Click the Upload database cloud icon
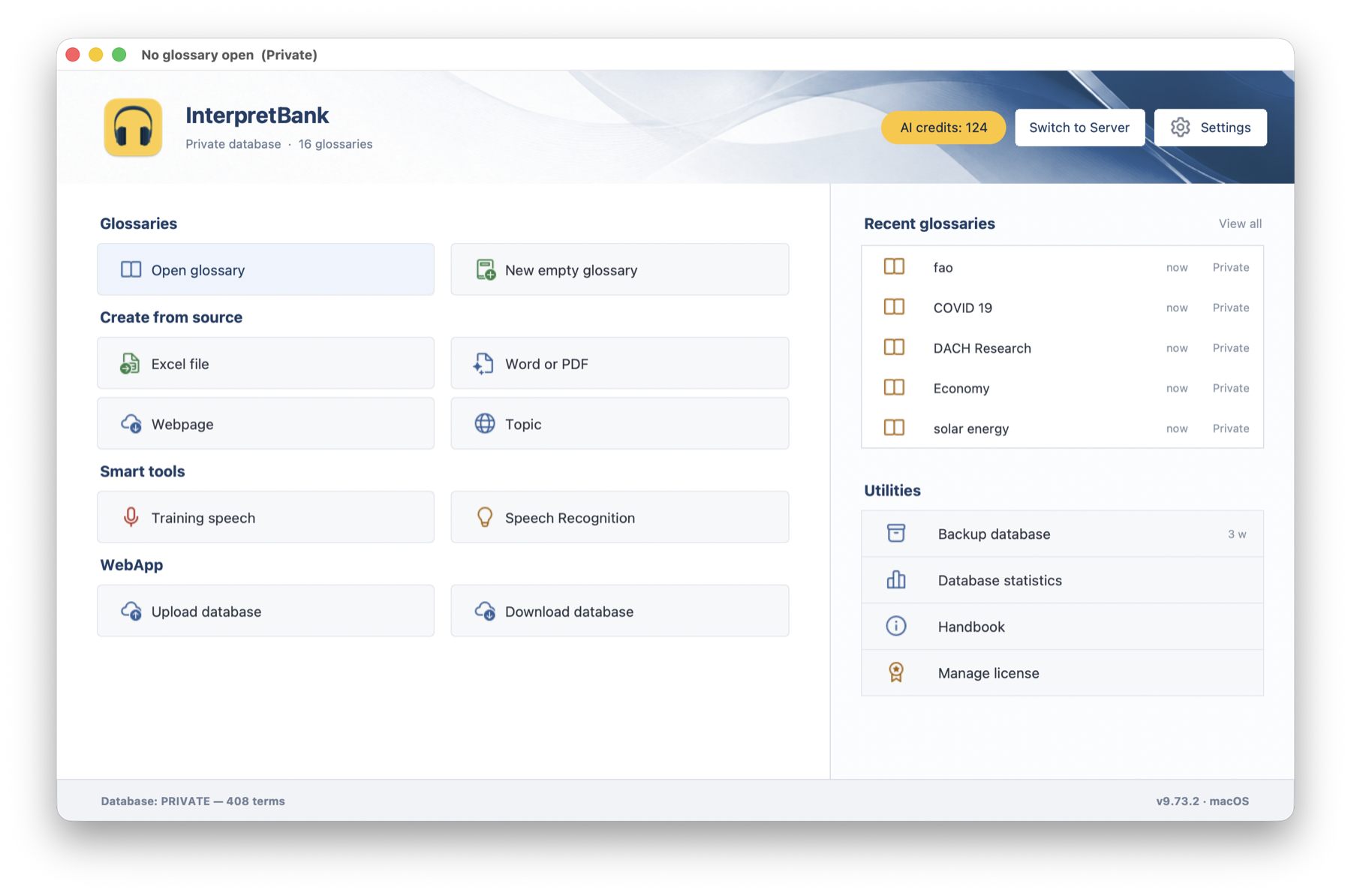This screenshot has width=1351, height=896. click(131, 611)
